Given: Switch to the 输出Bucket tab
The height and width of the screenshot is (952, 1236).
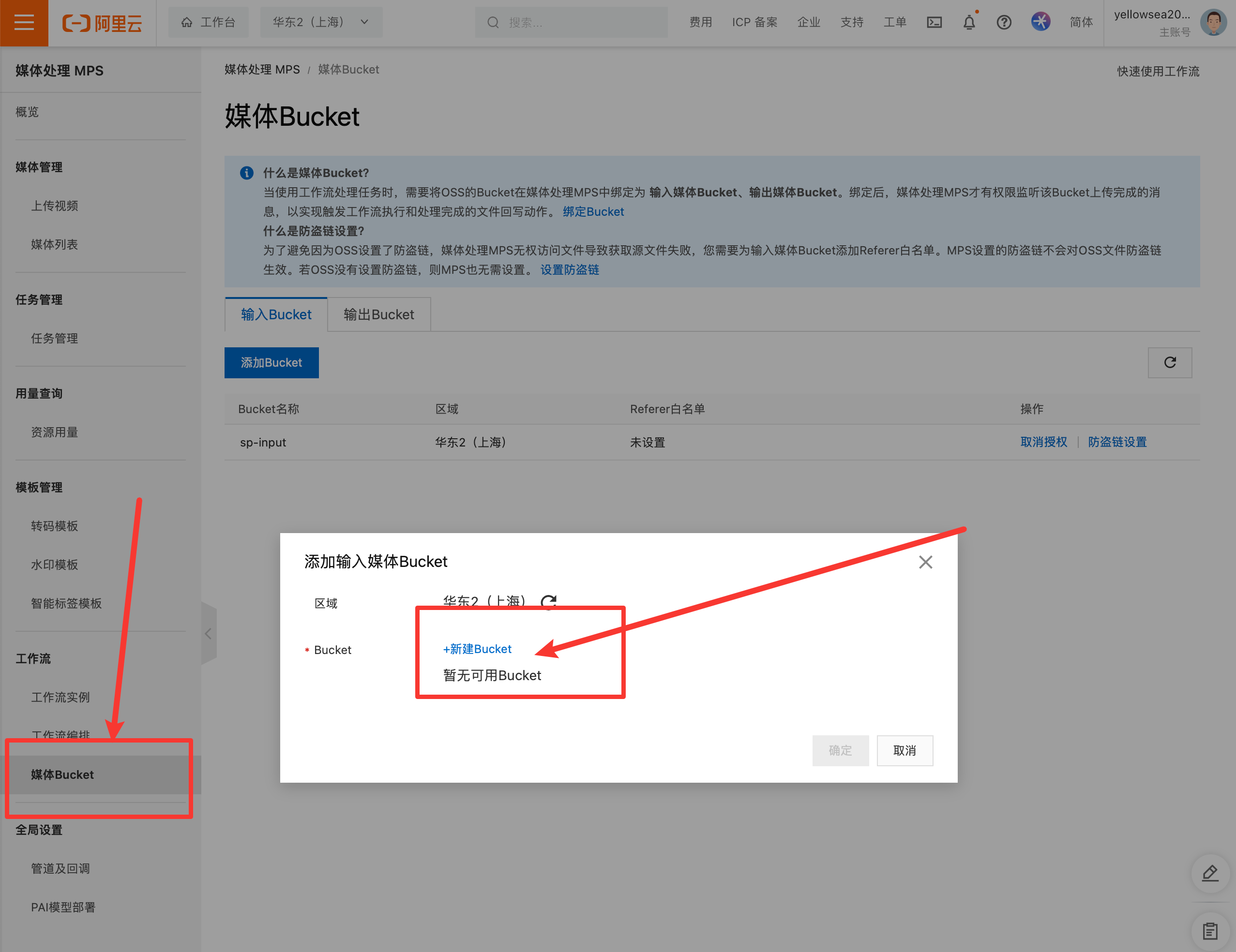Looking at the screenshot, I should click(378, 314).
